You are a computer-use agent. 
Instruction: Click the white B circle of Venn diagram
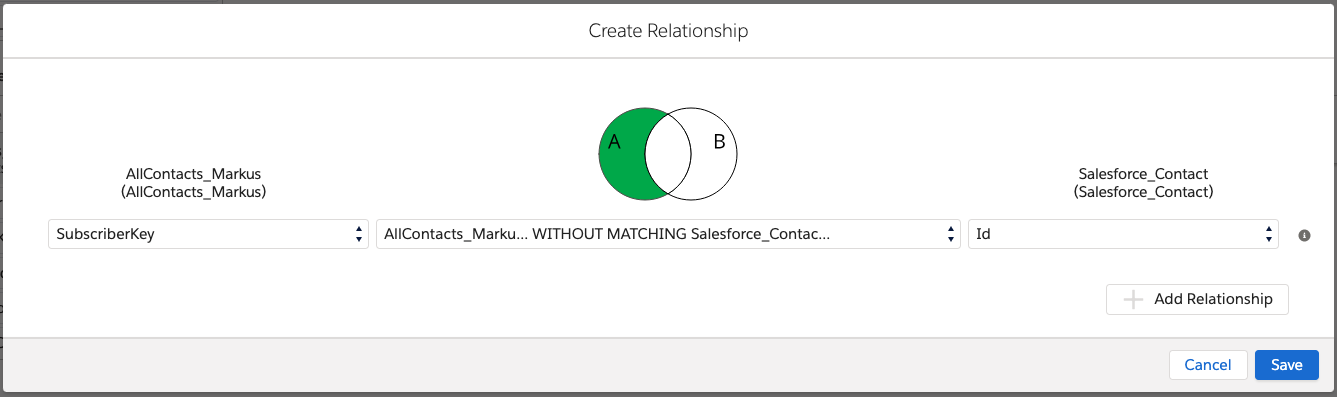(x=712, y=153)
